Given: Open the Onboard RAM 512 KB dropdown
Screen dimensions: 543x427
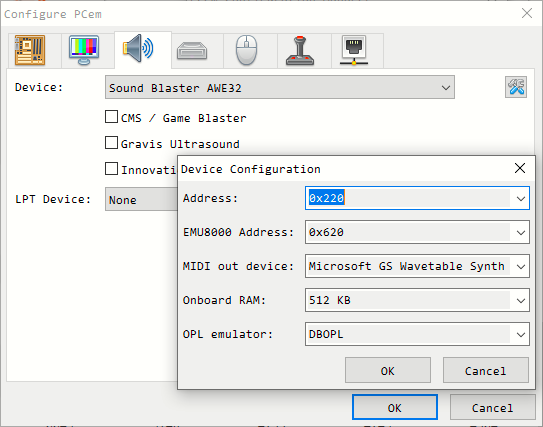Looking at the screenshot, I should pos(417,300).
